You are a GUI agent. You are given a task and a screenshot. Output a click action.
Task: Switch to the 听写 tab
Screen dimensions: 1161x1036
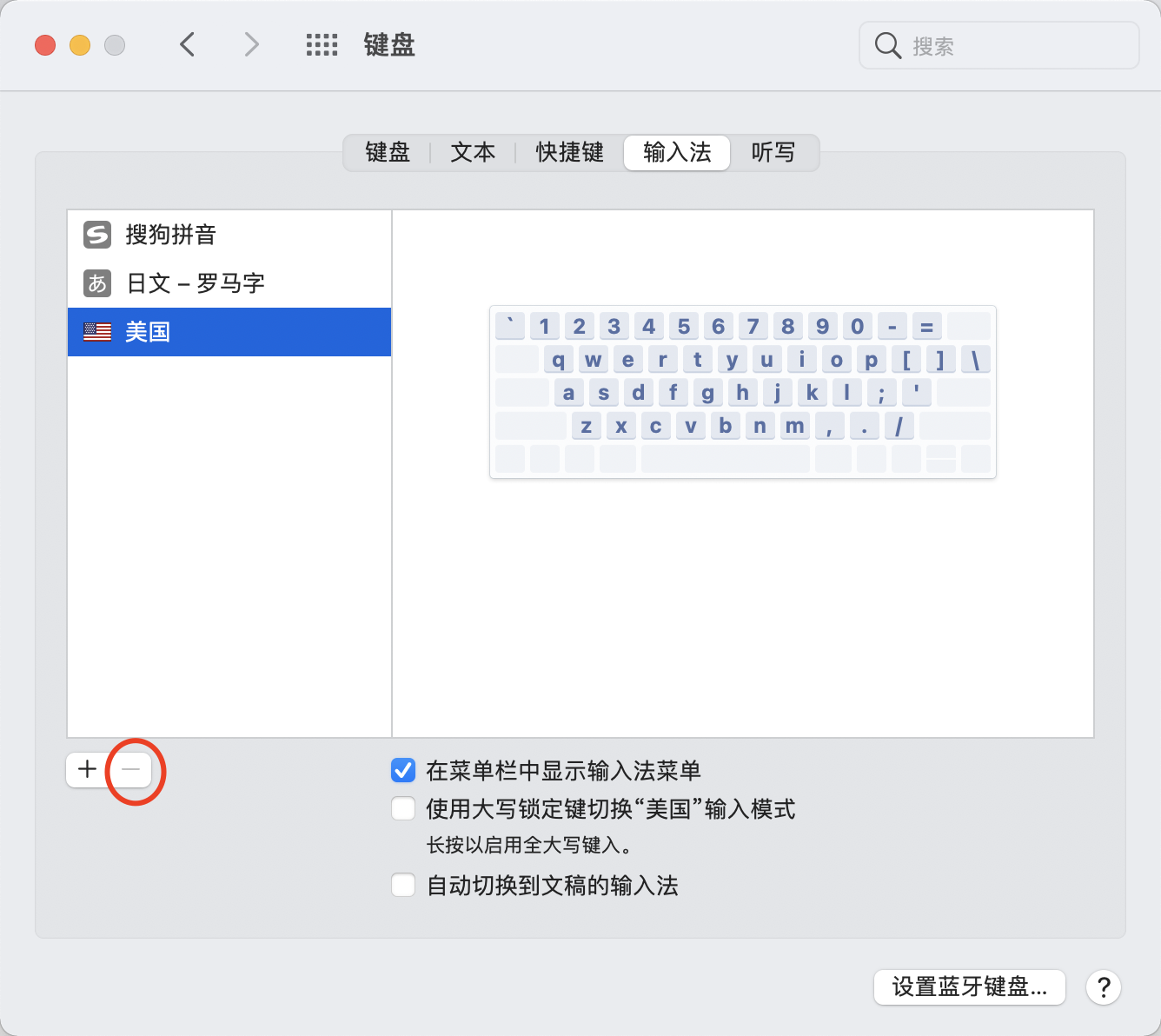pos(773,153)
